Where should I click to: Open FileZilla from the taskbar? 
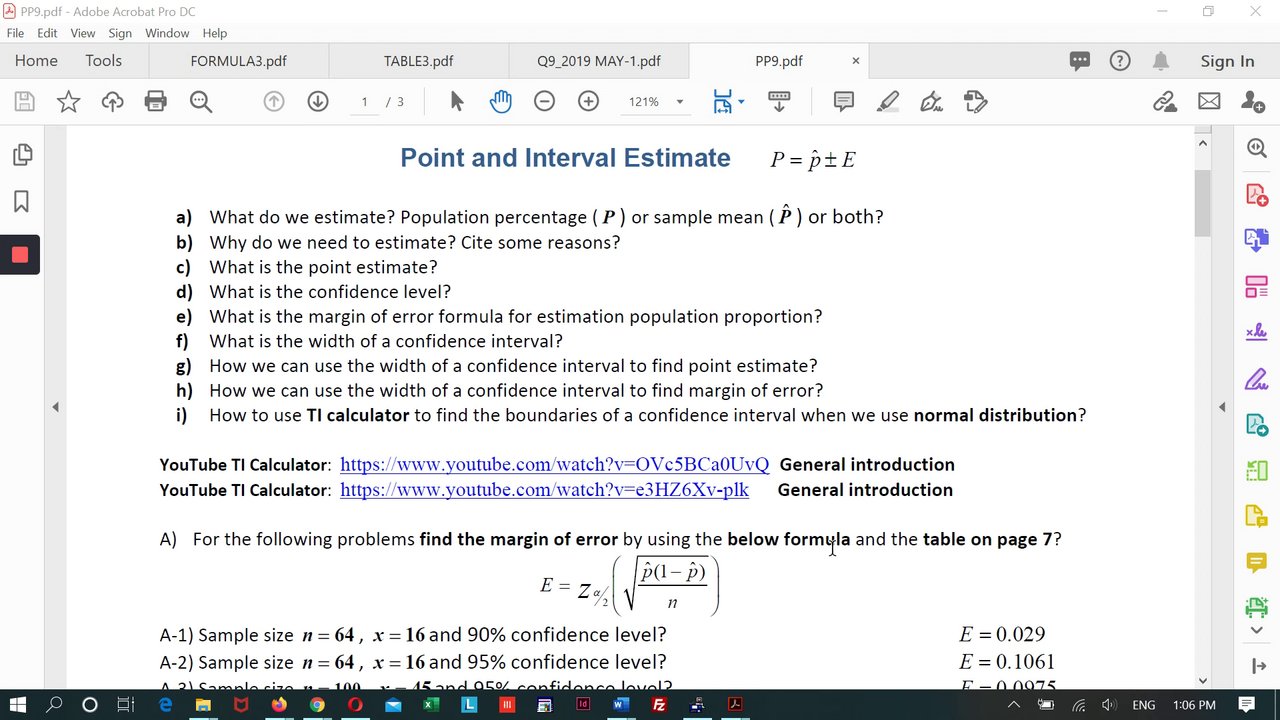coord(659,705)
